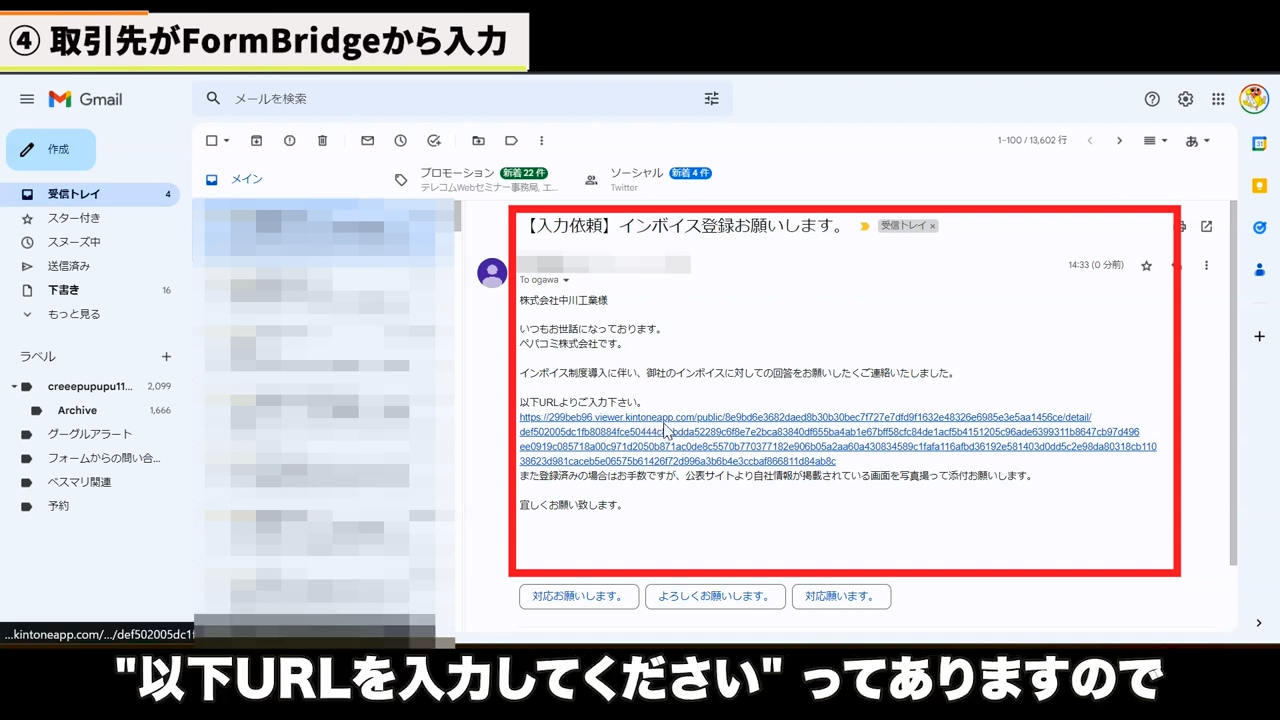This screenshot has height=720, width=1280.
Task: Click the delete trash icon
Action: click(322, 141)
